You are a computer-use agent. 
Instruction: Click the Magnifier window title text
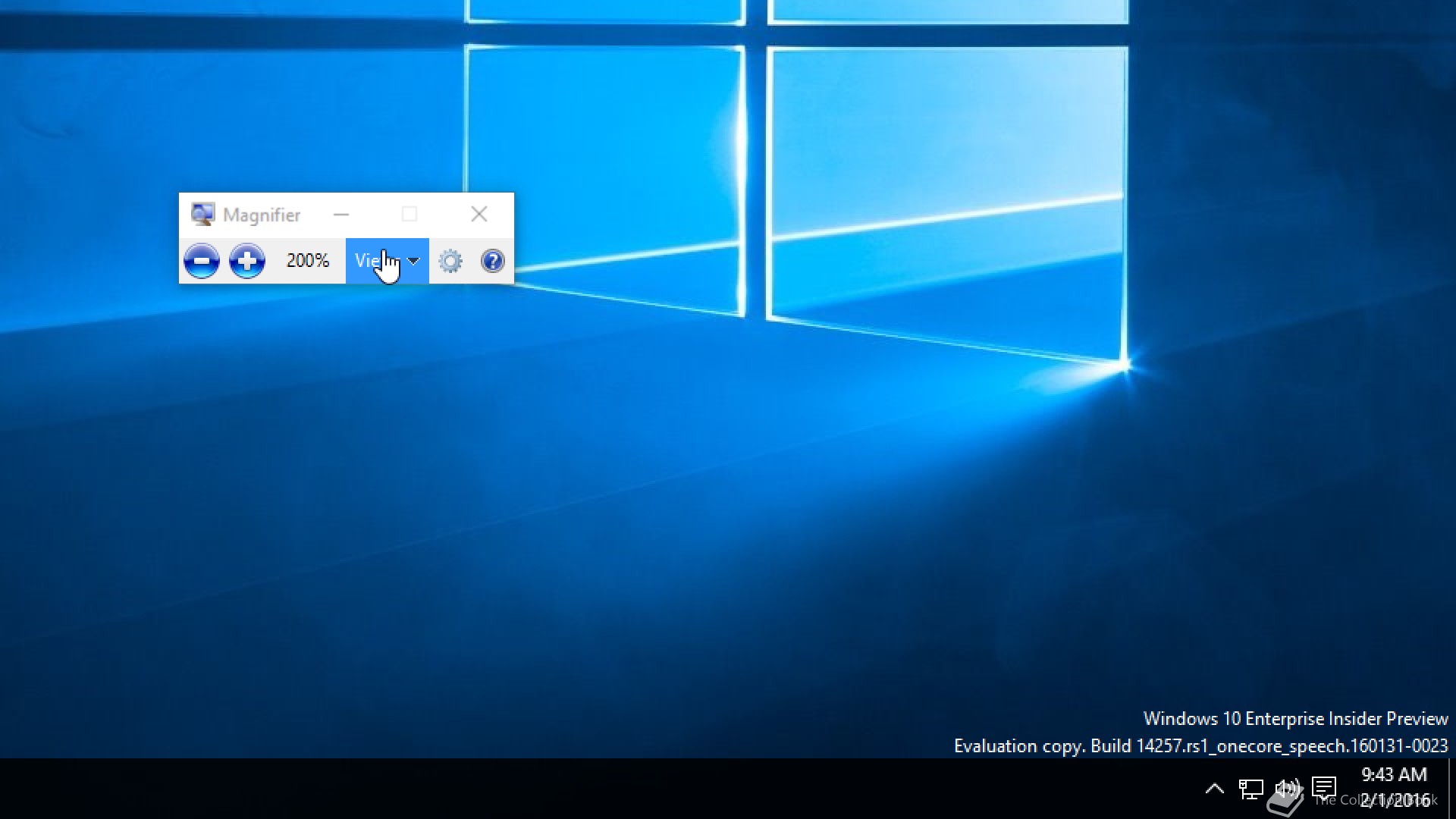click(x=262, y=215)
